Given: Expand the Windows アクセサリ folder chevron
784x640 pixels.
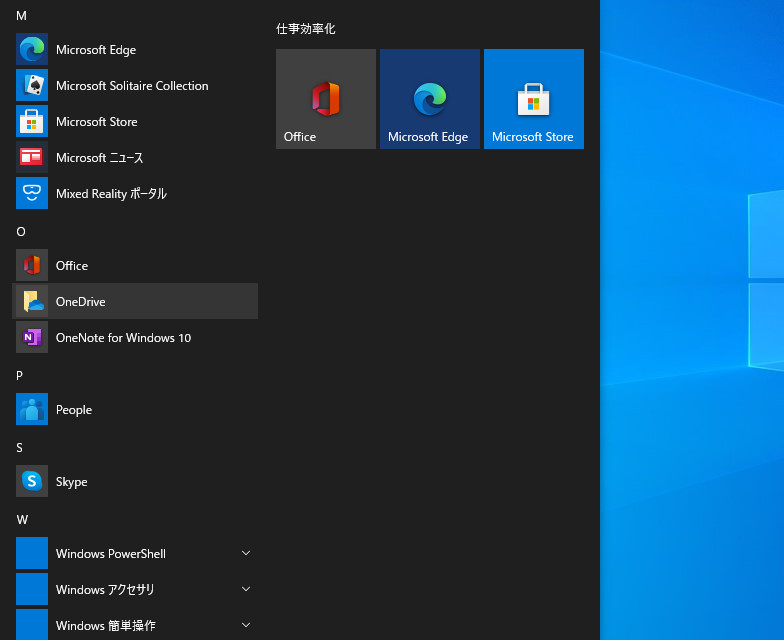Looking at the screenshot, I should coord(246,589).
